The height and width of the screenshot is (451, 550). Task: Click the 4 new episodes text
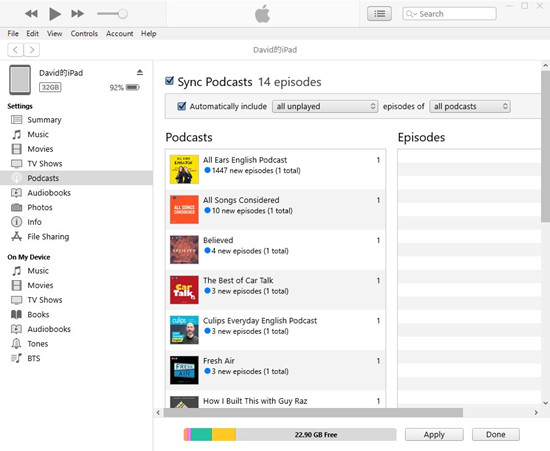[250, 251]
